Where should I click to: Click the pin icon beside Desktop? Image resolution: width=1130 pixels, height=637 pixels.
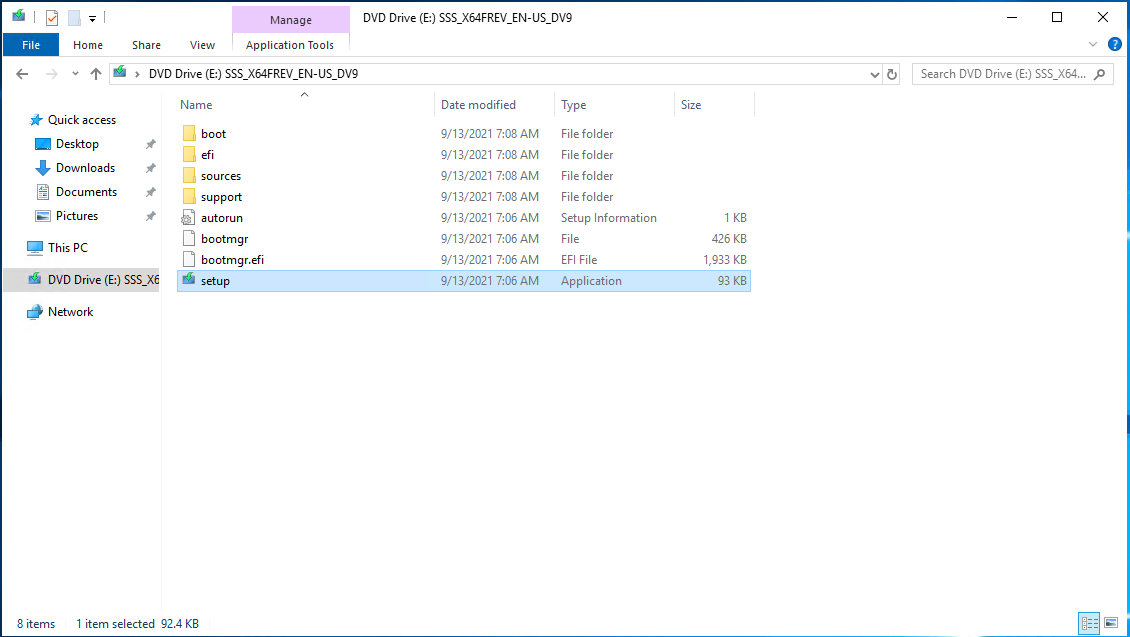tap(151, 144)
